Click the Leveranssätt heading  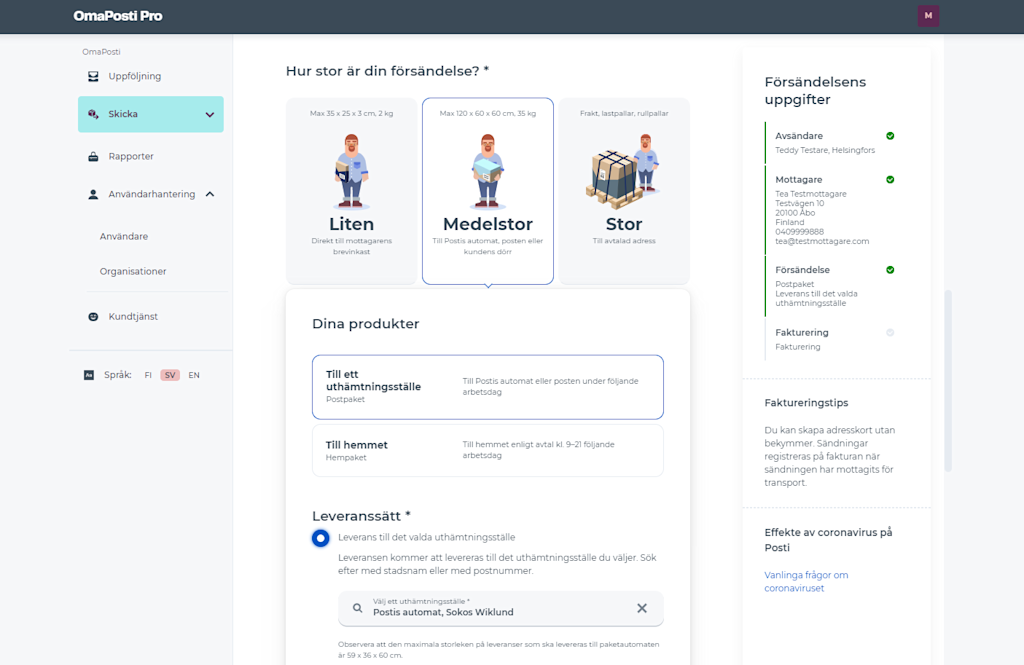(361, 516)
